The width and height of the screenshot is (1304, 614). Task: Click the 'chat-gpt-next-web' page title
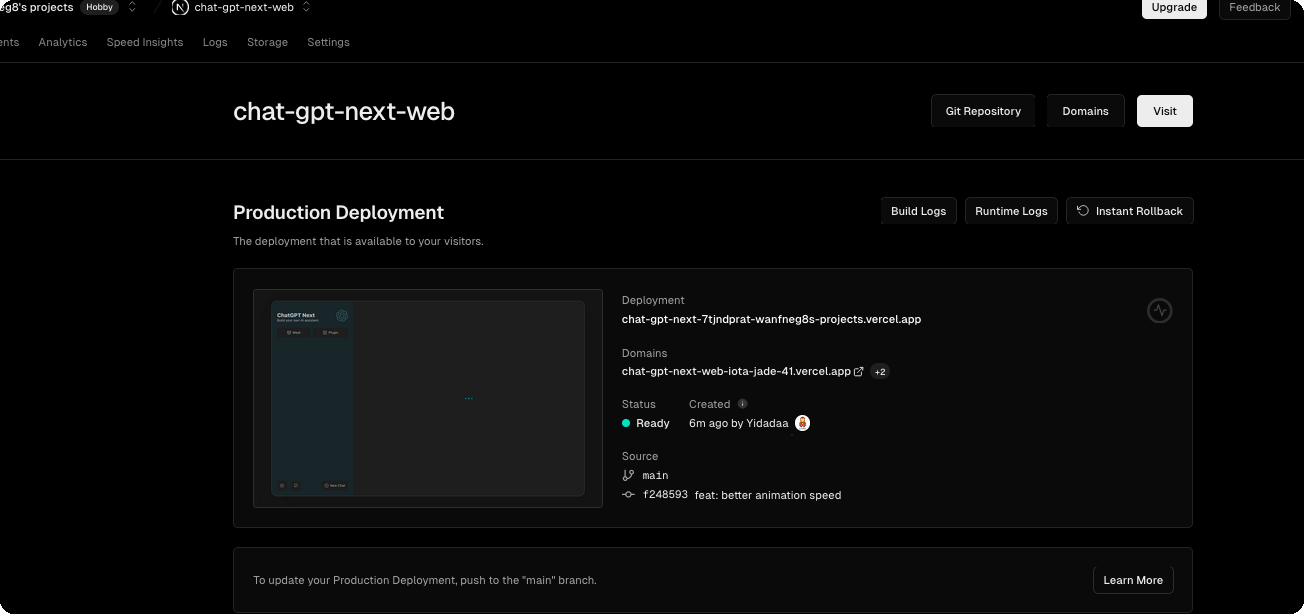(x=344, y=111)
